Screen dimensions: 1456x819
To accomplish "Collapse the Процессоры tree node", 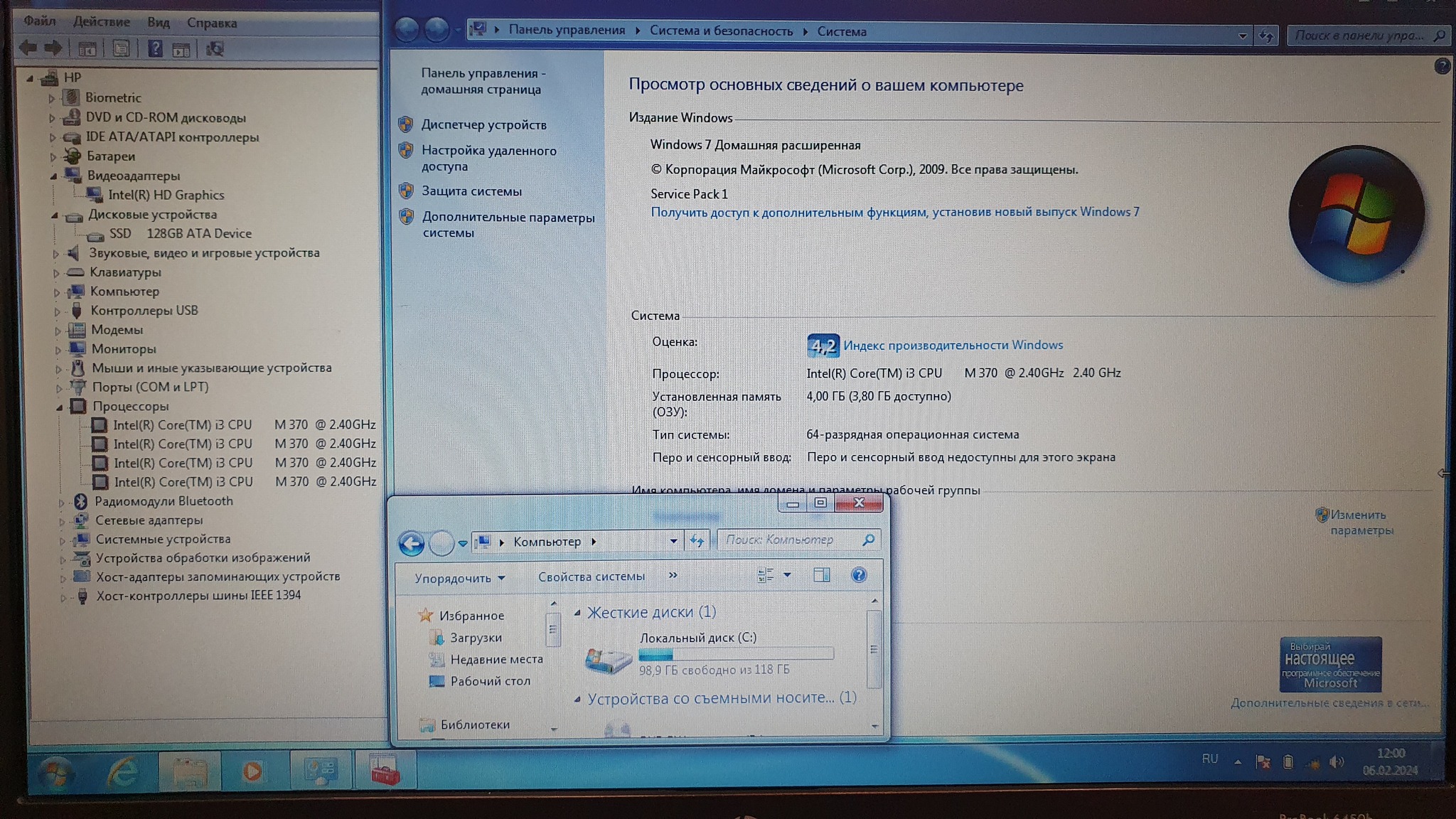I will 60,407.
